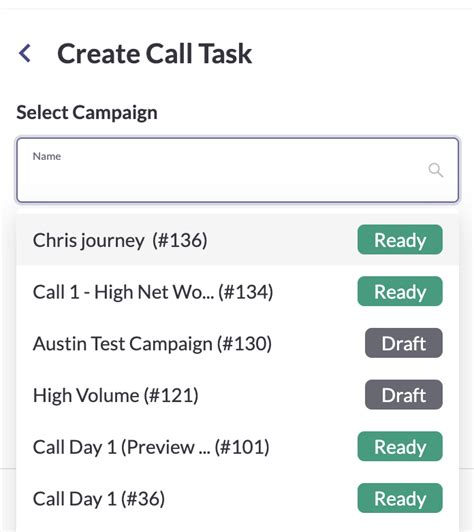Click the magnifying glass search icon
This screenshot has width=474, height=532.
(436, 170)
